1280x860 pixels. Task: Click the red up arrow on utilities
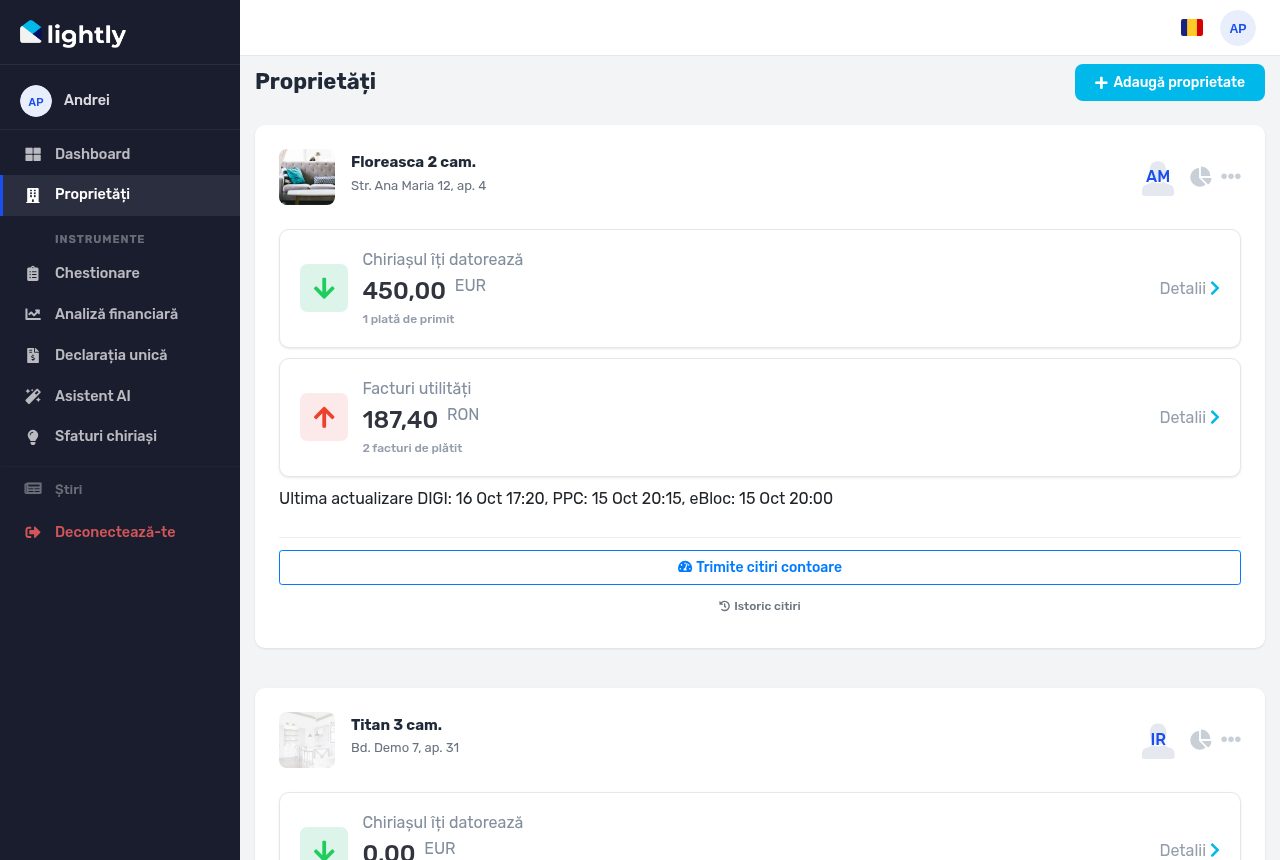pyautogui.click(x=324, y=417)
